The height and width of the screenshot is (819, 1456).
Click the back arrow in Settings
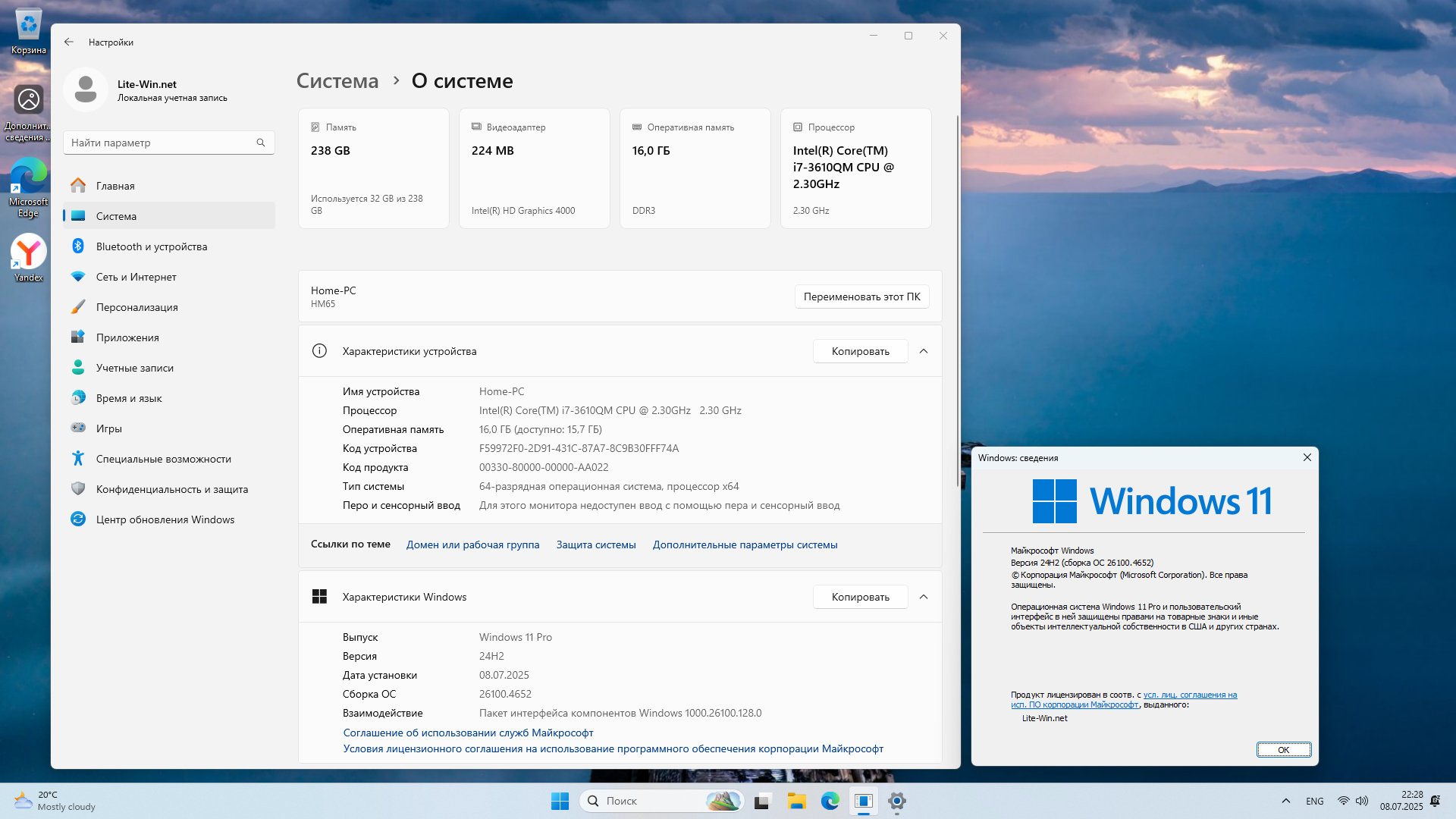(x=69, y=42)
